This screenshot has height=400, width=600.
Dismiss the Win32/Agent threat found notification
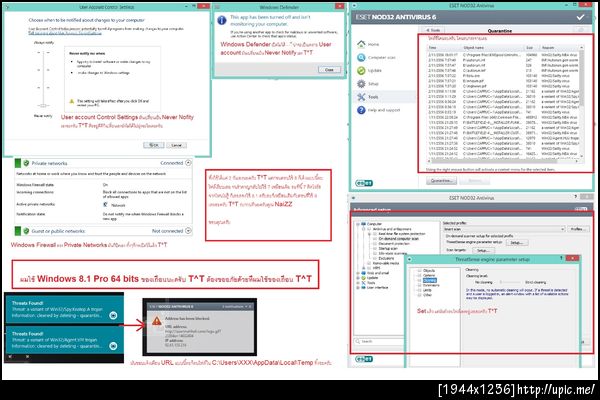click(113, 346)
